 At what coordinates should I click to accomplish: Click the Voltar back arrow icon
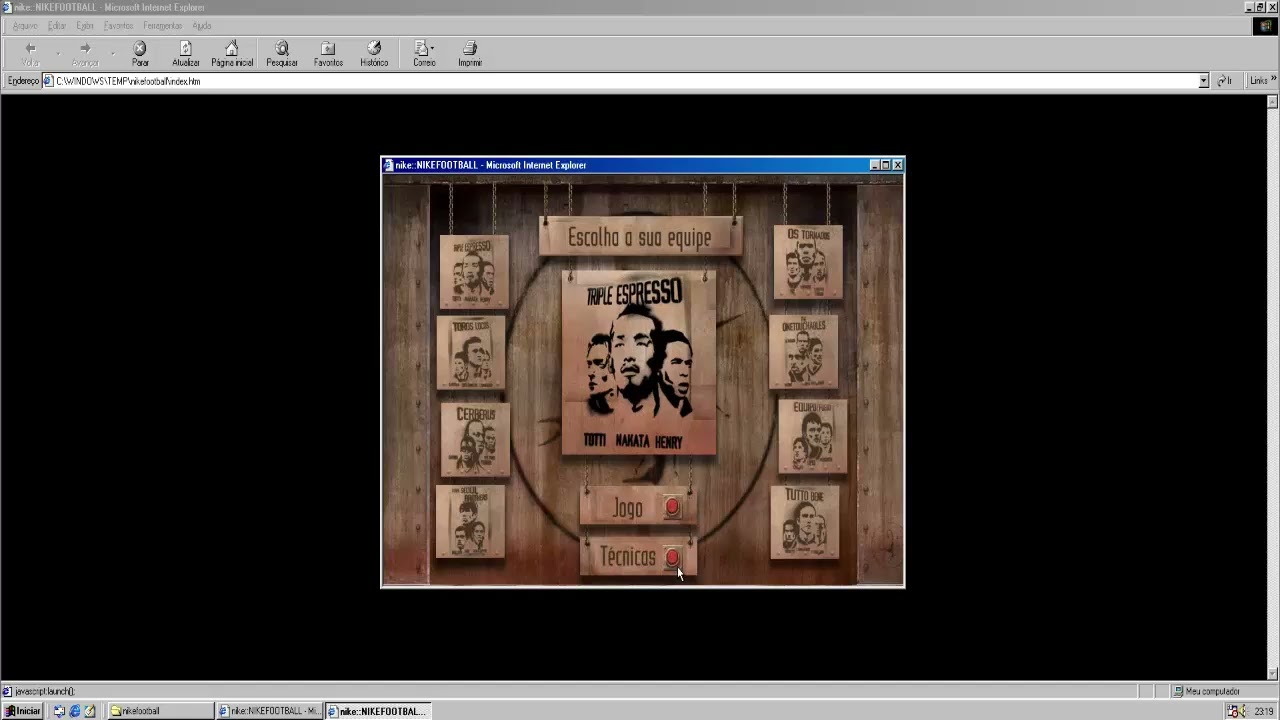tap(31, 48)
